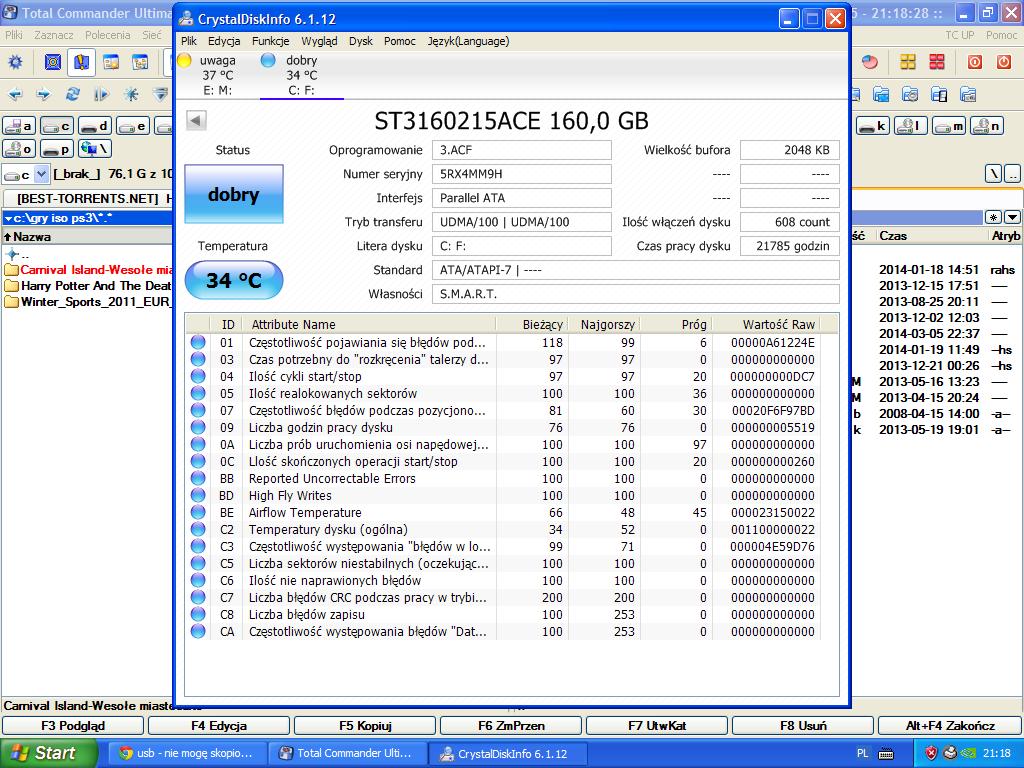Click the dobry health status button
The image size is (1024, 768).
[x=234, y=194]
